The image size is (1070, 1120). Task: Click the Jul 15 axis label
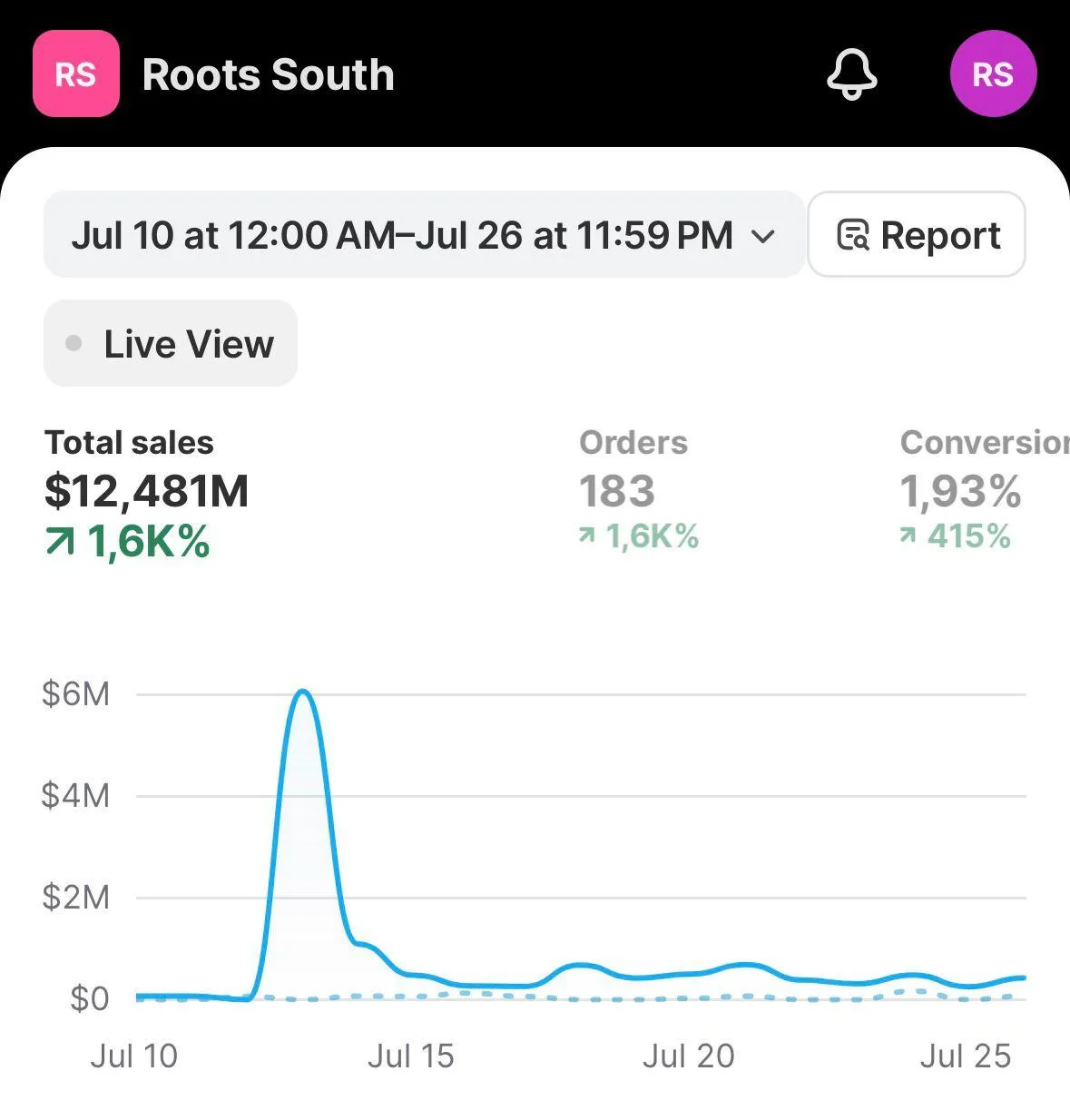tap(410, 1056)
